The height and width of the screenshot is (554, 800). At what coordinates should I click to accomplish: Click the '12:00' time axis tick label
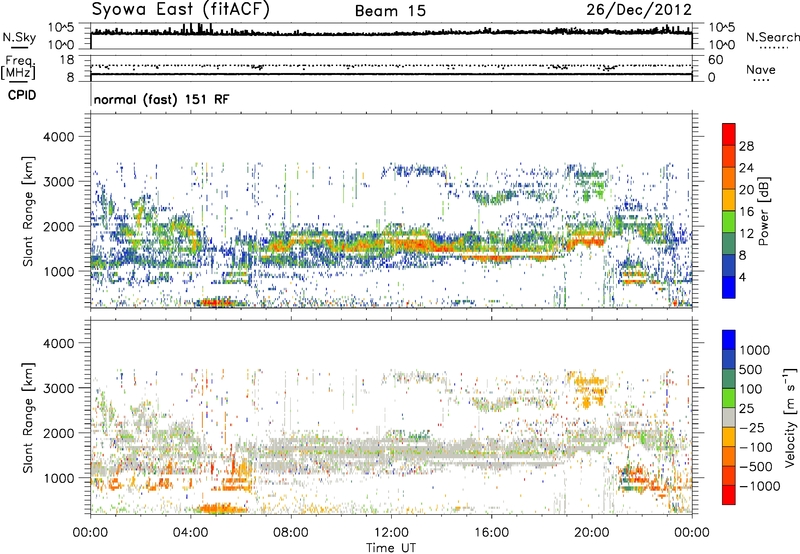coord(391,533)
